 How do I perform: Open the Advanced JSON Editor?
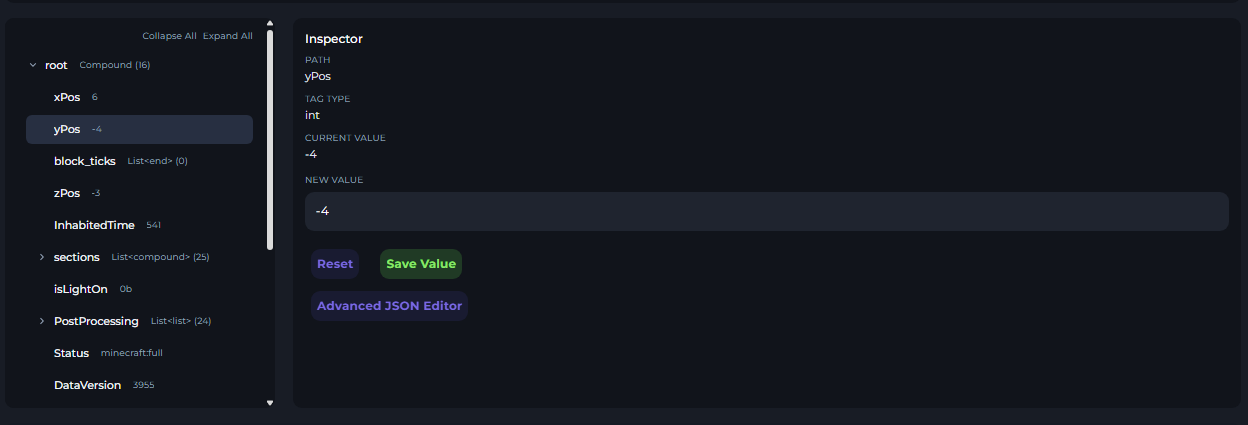[389, 306]
